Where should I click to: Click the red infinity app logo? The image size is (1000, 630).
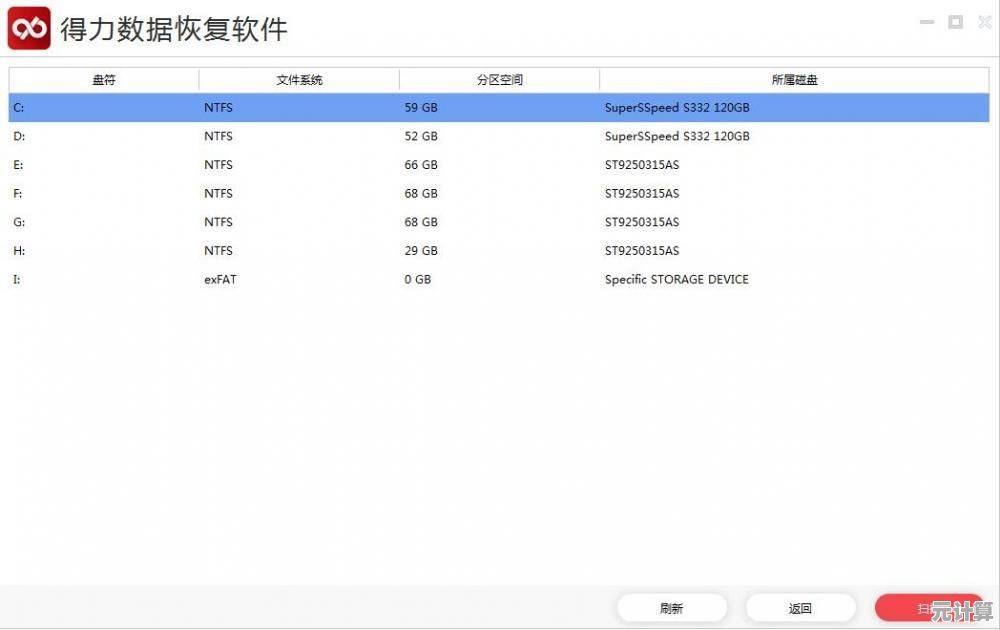[x=29, y=28]
